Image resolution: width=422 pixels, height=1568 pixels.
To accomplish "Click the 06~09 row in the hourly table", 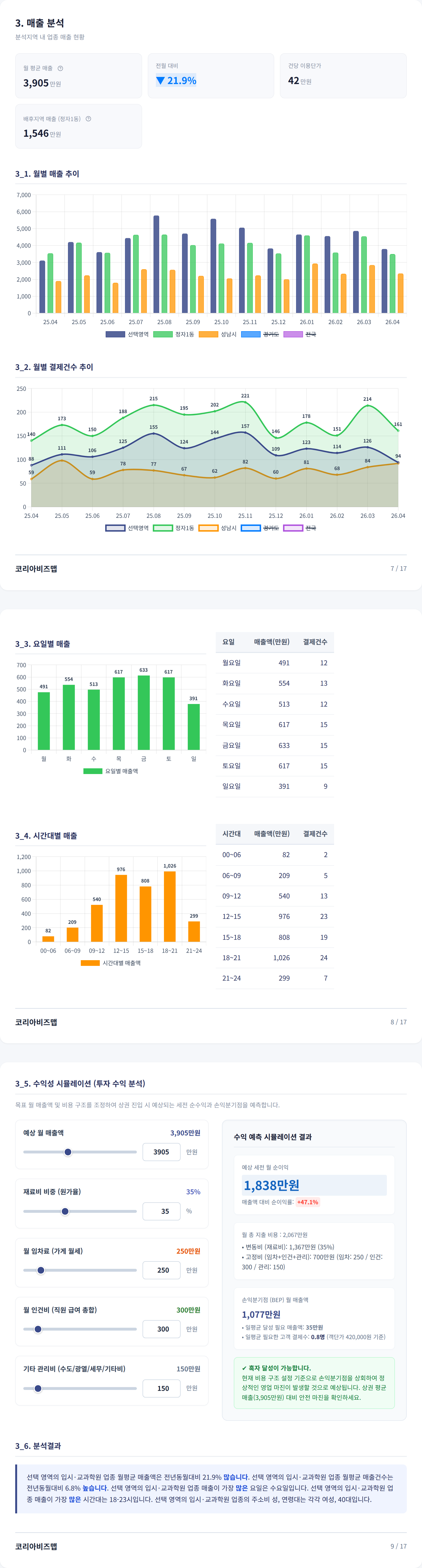I will tap(275, 875).
